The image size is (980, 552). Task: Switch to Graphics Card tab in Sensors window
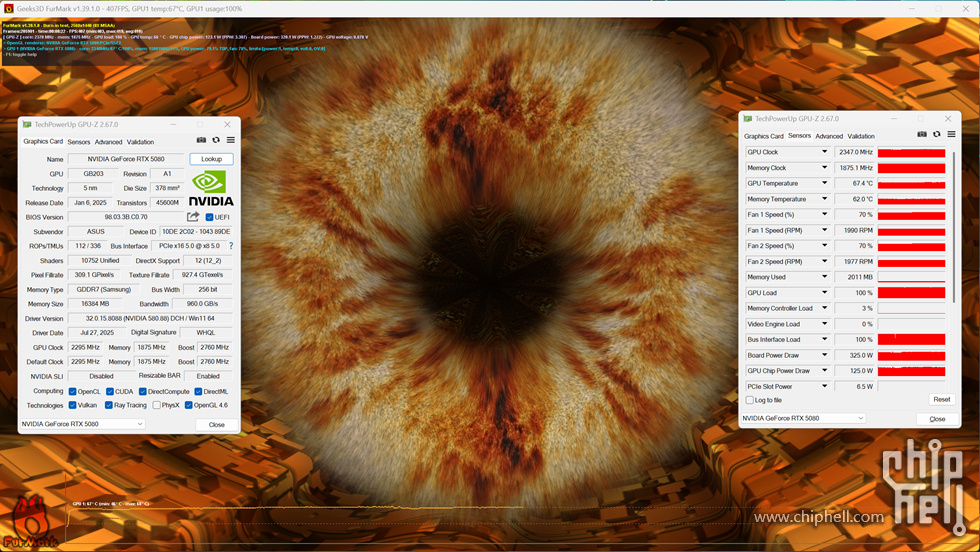[764, 136]
